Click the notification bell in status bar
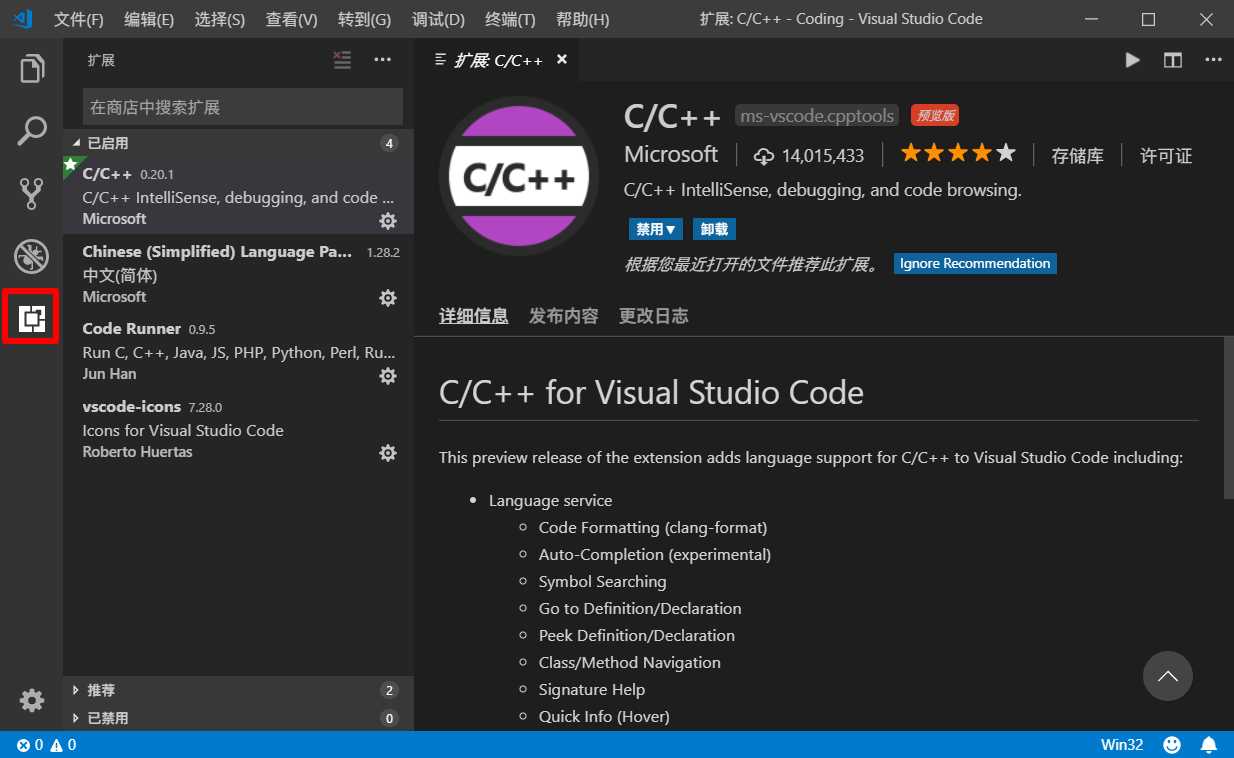Screen dimensions: 1234x758 click(1208, 745)
